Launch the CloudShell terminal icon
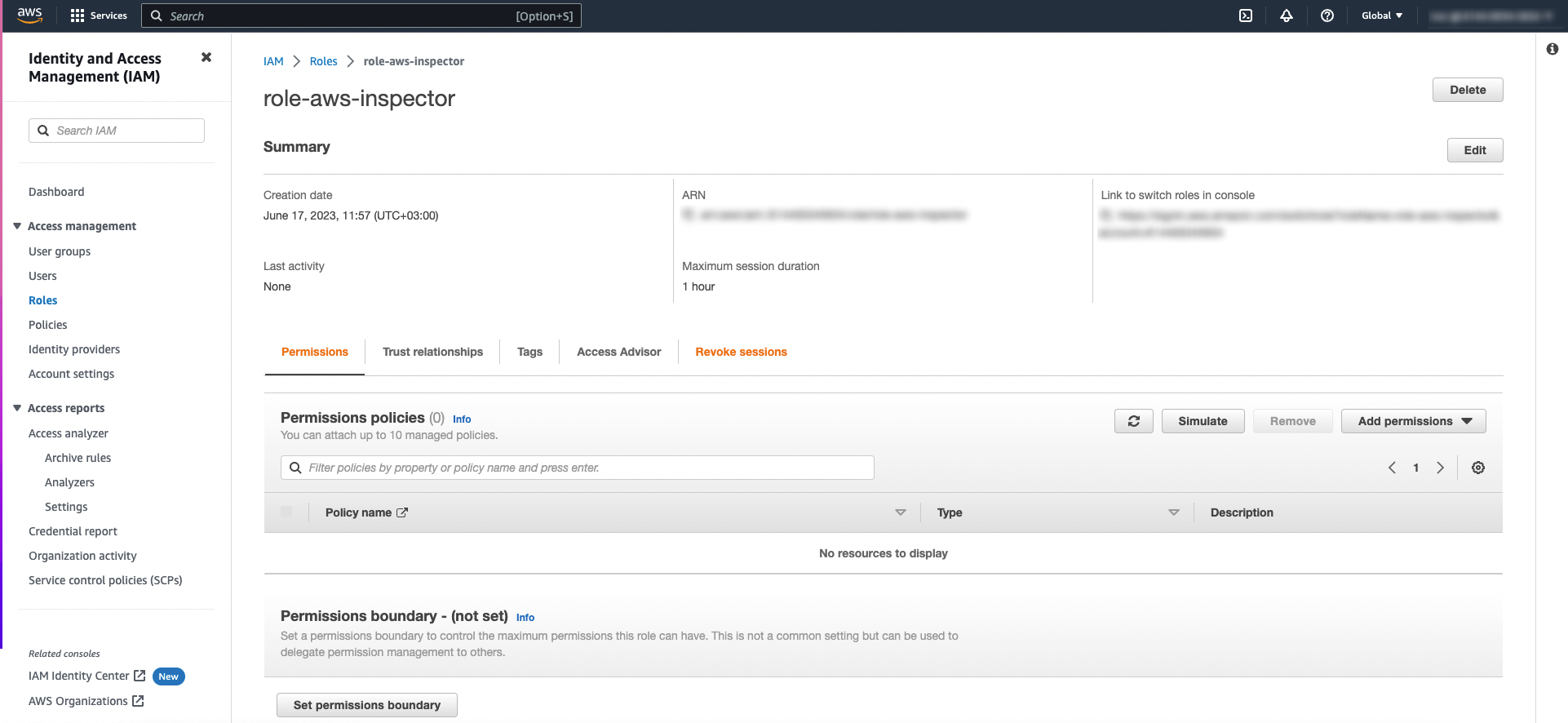The height and width of the screenshot is (723, 1568). (x=1246, y=16)
